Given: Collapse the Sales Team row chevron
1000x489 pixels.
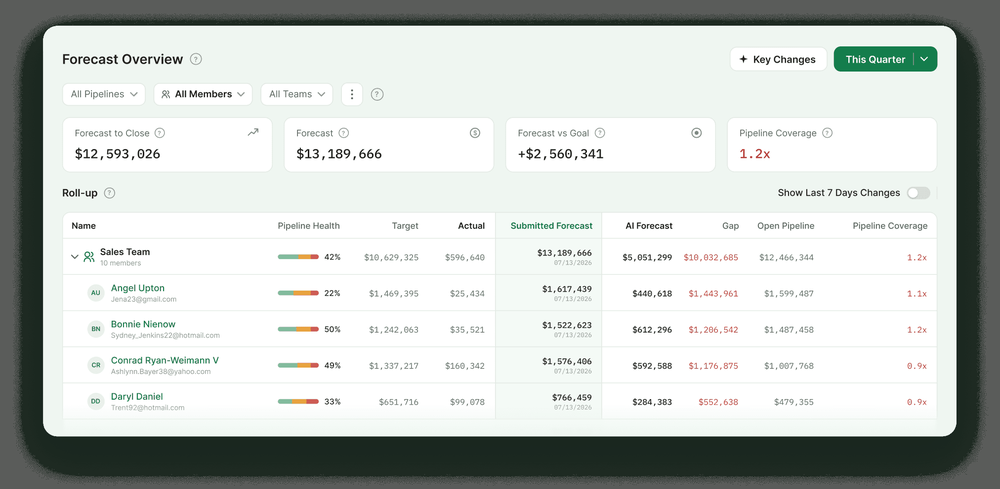Looking at the screenshot, I should (75, 257).
